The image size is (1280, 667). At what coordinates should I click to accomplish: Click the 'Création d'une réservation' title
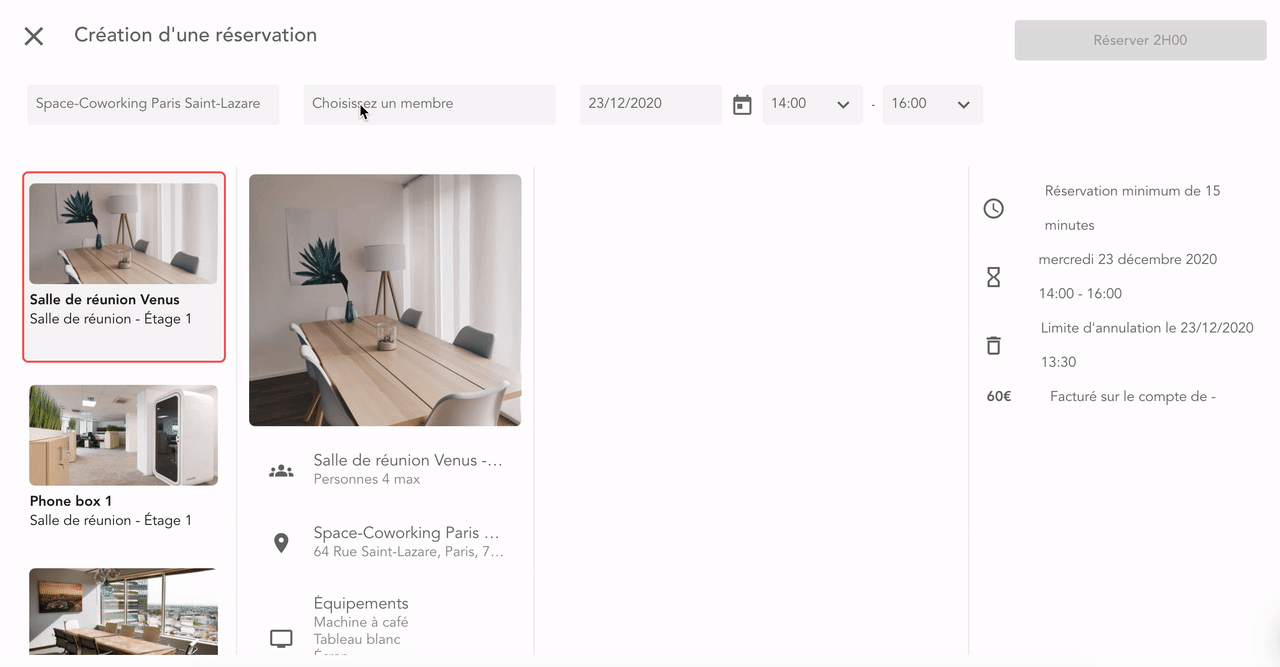[x=196, y=35]
